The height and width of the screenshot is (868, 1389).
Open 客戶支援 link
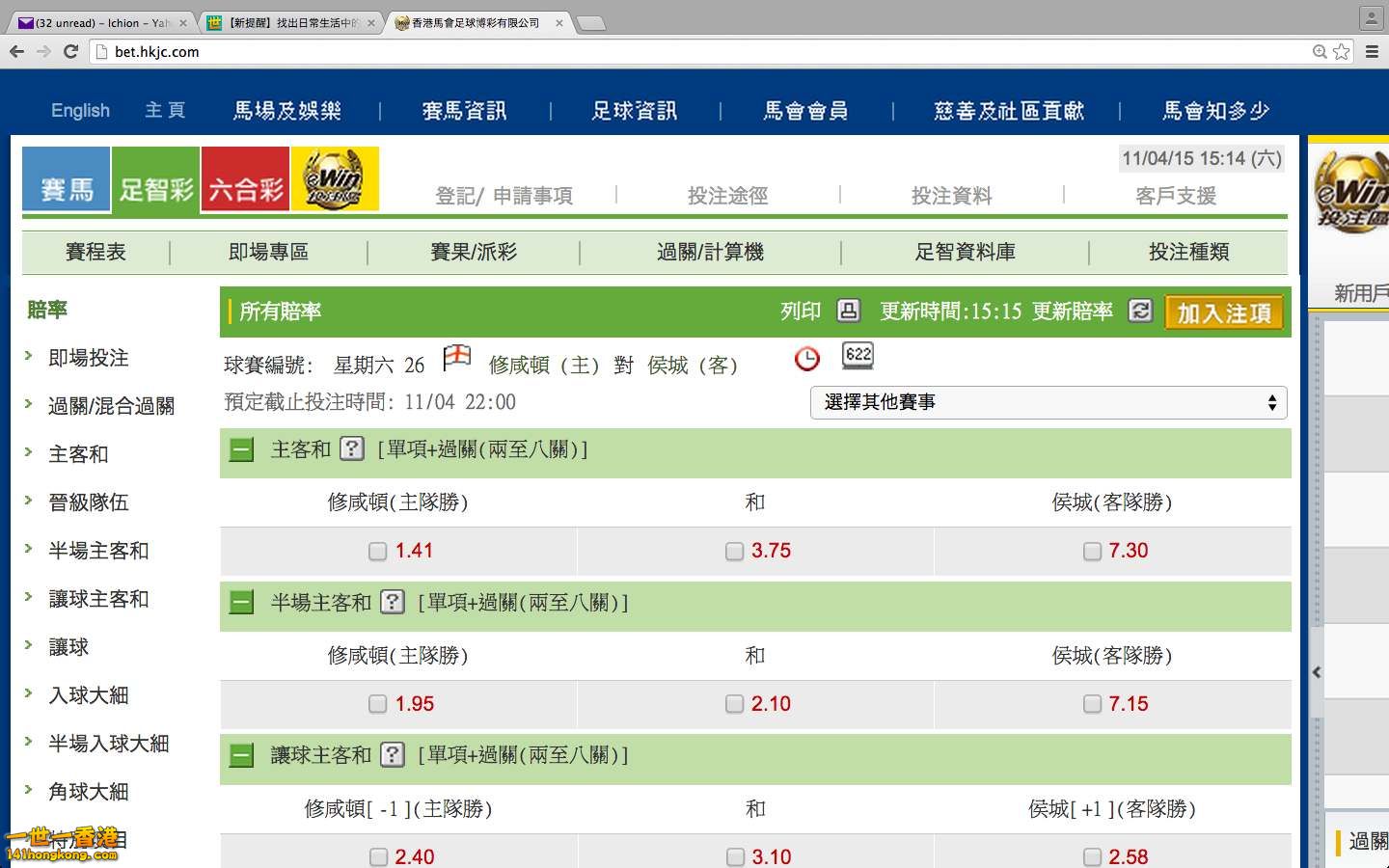click(1176, 196)
